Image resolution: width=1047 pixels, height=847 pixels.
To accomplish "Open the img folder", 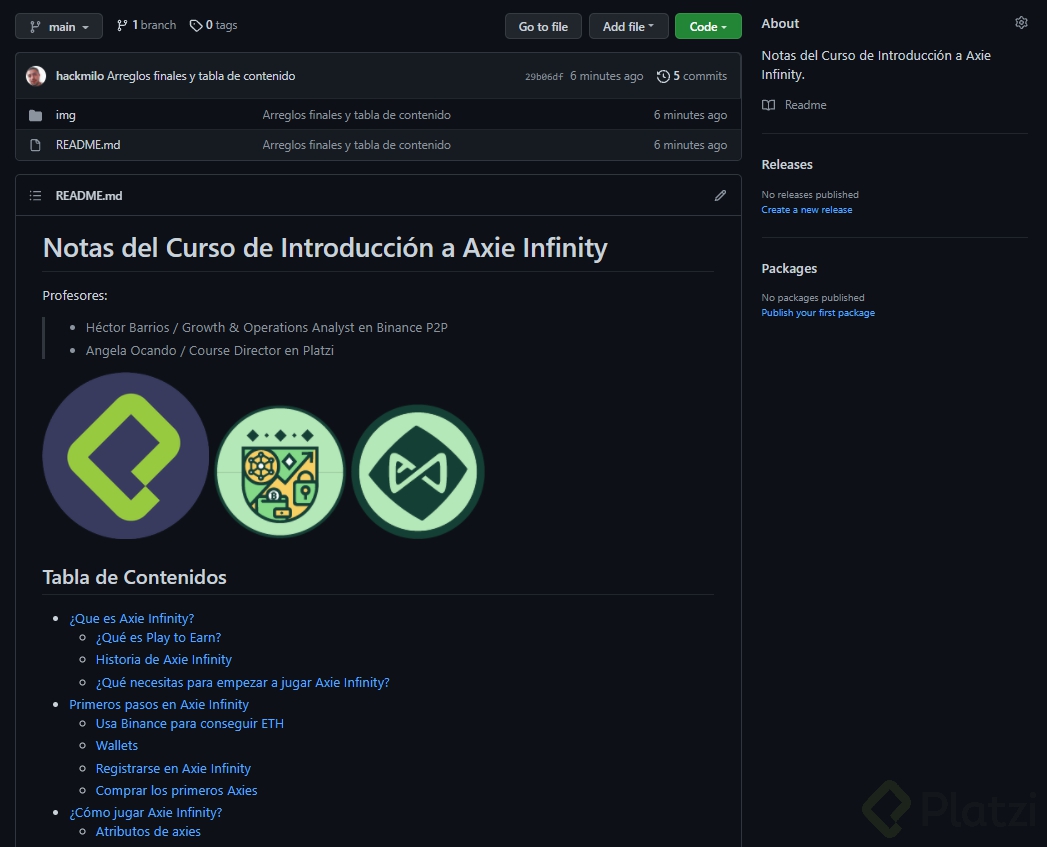I will (x=65, y=115).
